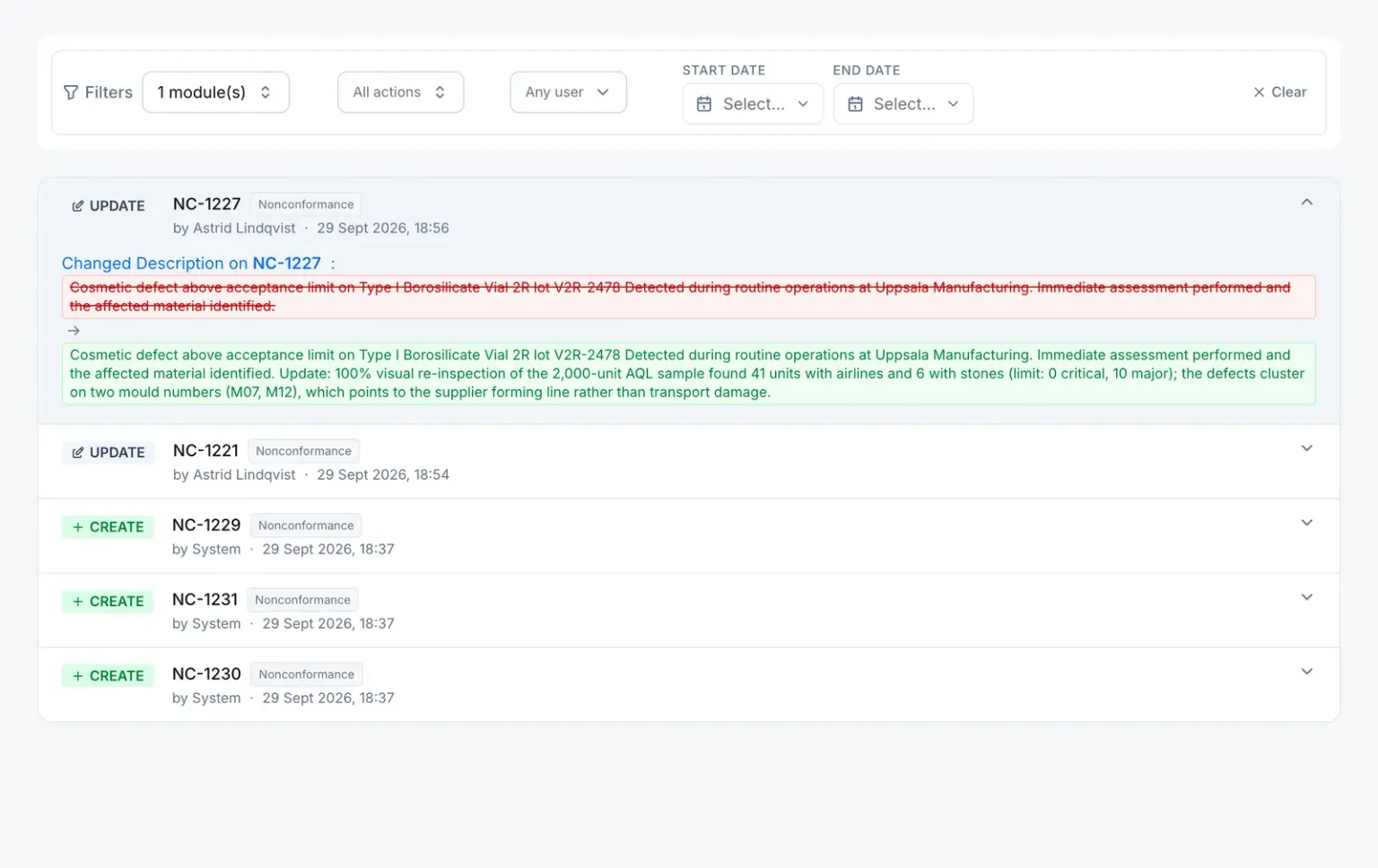1378x868 pixels.
Task: Click the Nonconformance tag on NC-1227
Action: 306,204
